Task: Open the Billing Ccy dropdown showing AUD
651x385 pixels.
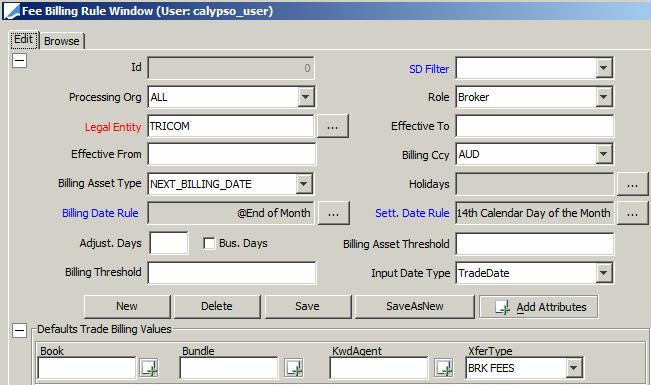Action: [604, 154]
